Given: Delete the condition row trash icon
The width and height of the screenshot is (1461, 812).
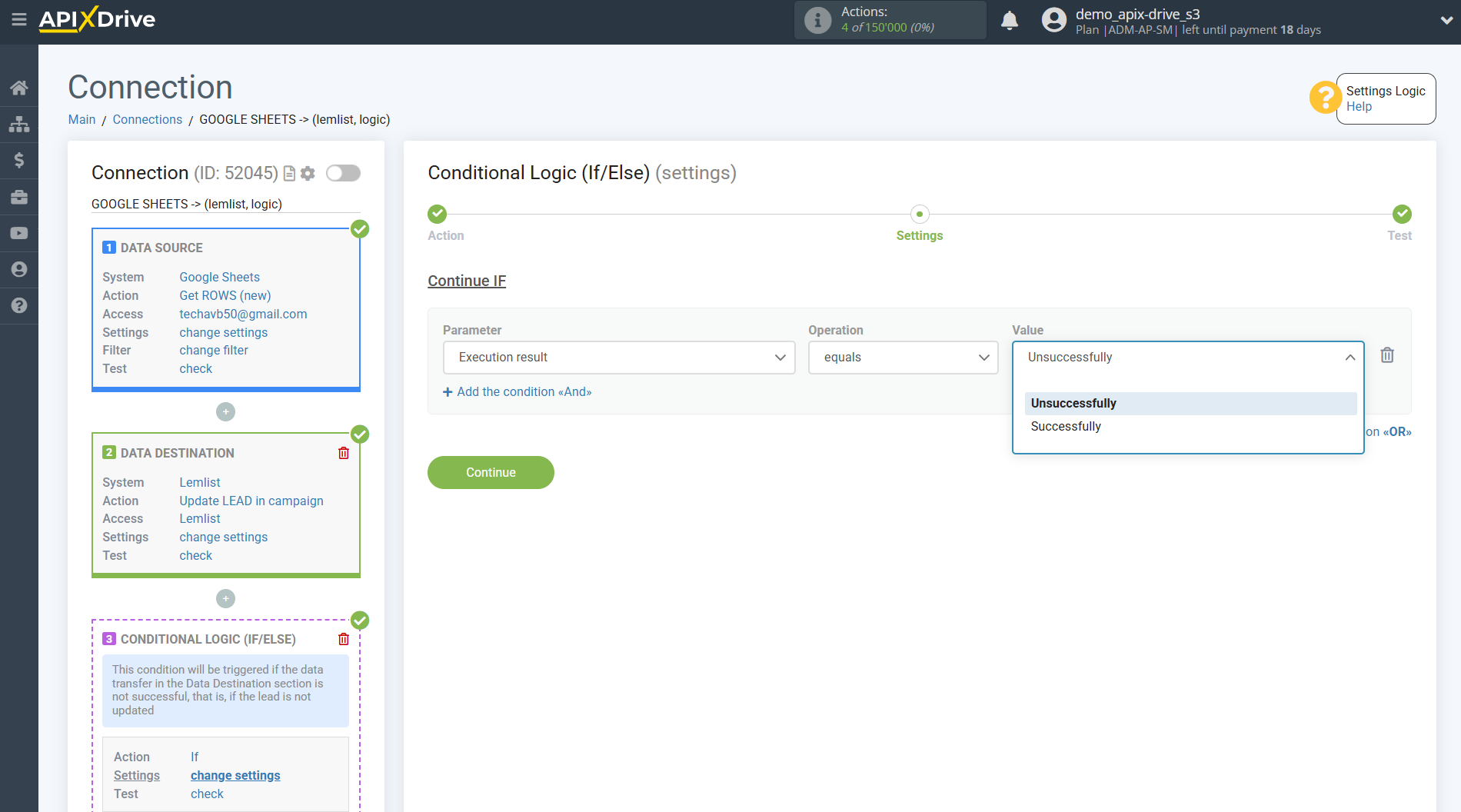Looking at the screenshot, I should pyautogui.click(x=1387, y=355).
